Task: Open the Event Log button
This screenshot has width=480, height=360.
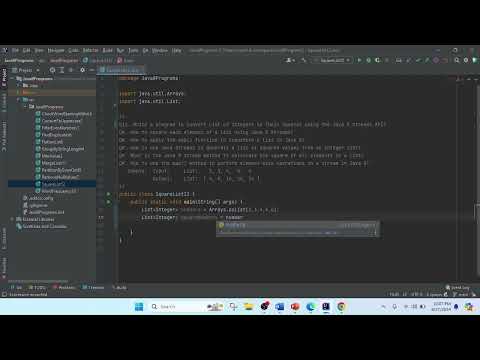Action: click(458, 287)
